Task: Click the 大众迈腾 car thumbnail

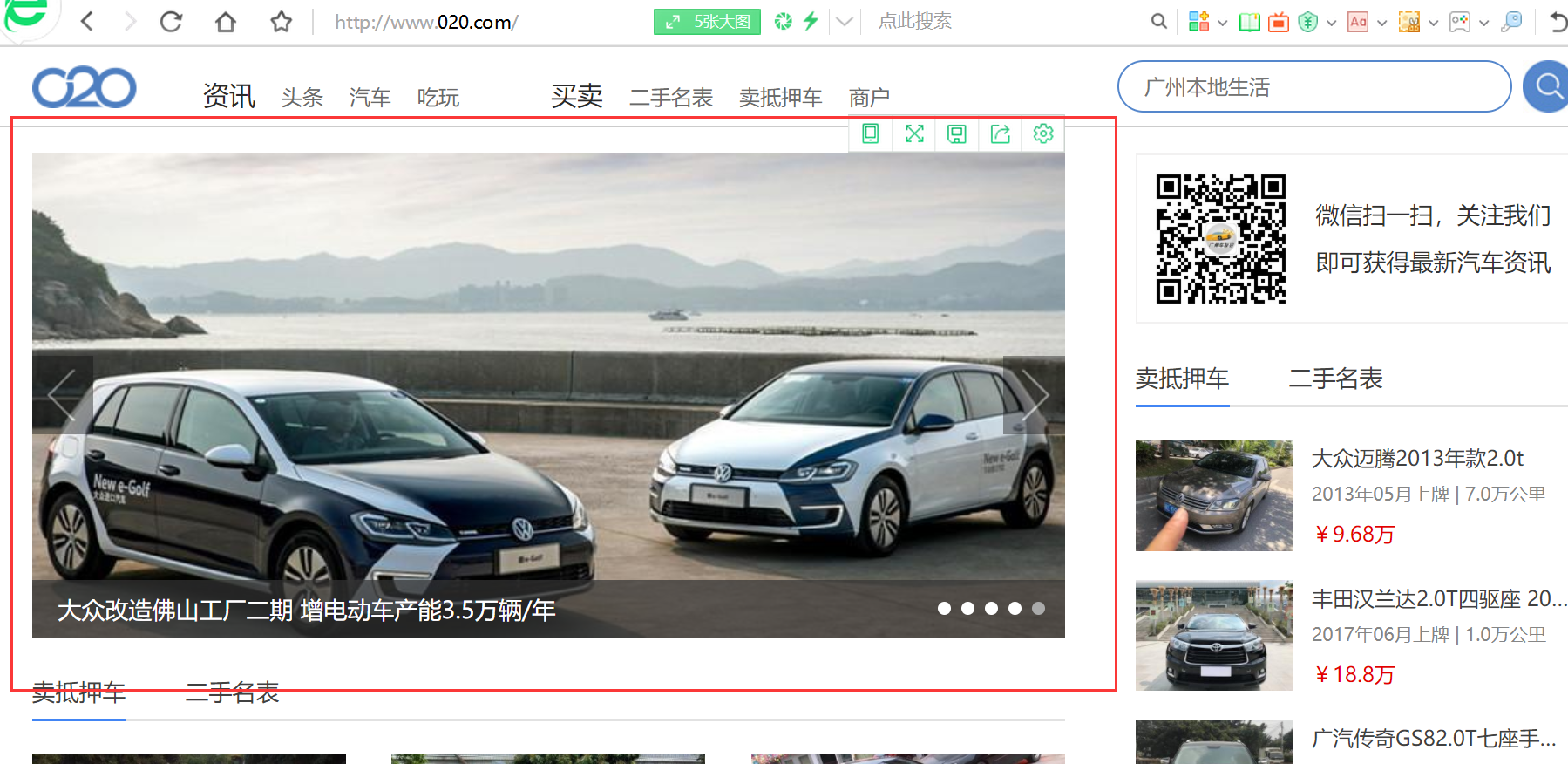Action: click(1213, 495)
